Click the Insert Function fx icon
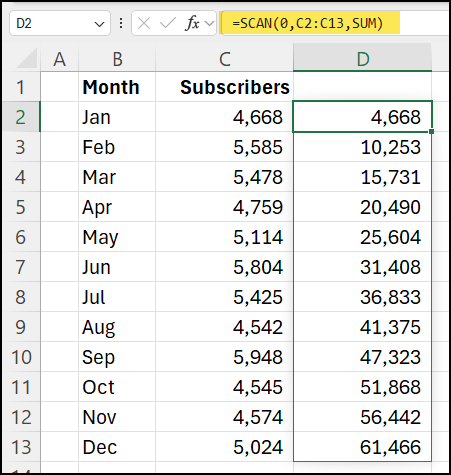Screen dimensions: 451x475 click(192, 23)
